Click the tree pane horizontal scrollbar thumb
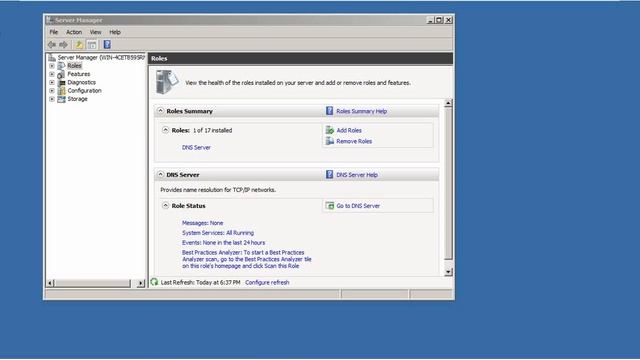Viewport: 640px width, 360px height. click(x=93, y=283)
